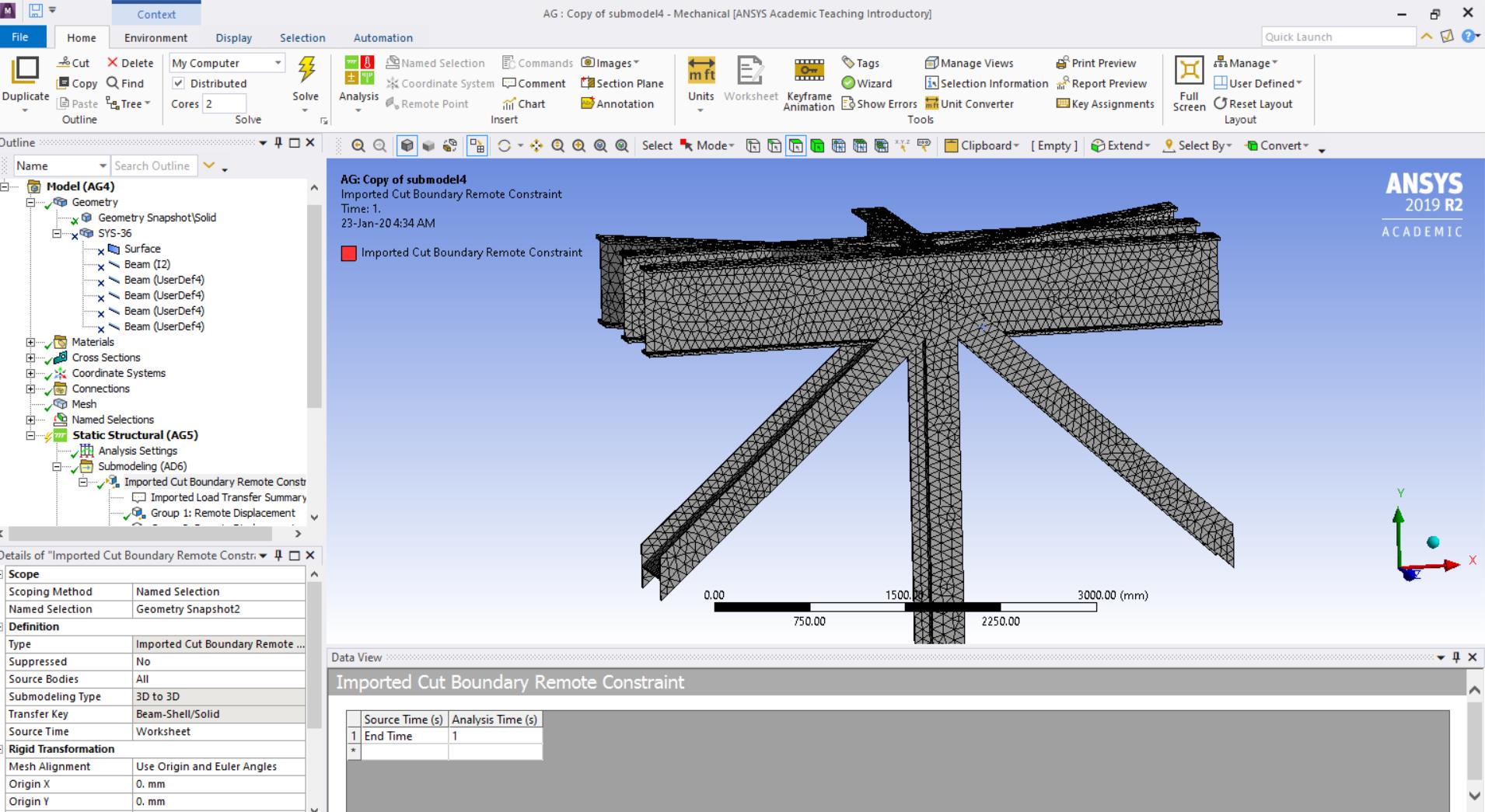Click the Label tag icon in graphics toolbar
The height and width of the screenshot is (812, 1485).
tap(924, 145)
